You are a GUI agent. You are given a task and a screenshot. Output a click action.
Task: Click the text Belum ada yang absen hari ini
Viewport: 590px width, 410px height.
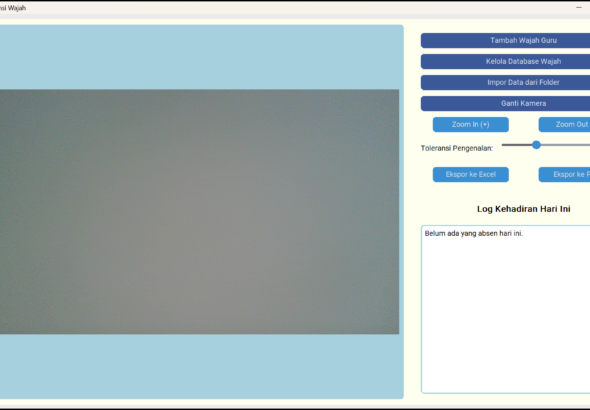coord(474,234)
